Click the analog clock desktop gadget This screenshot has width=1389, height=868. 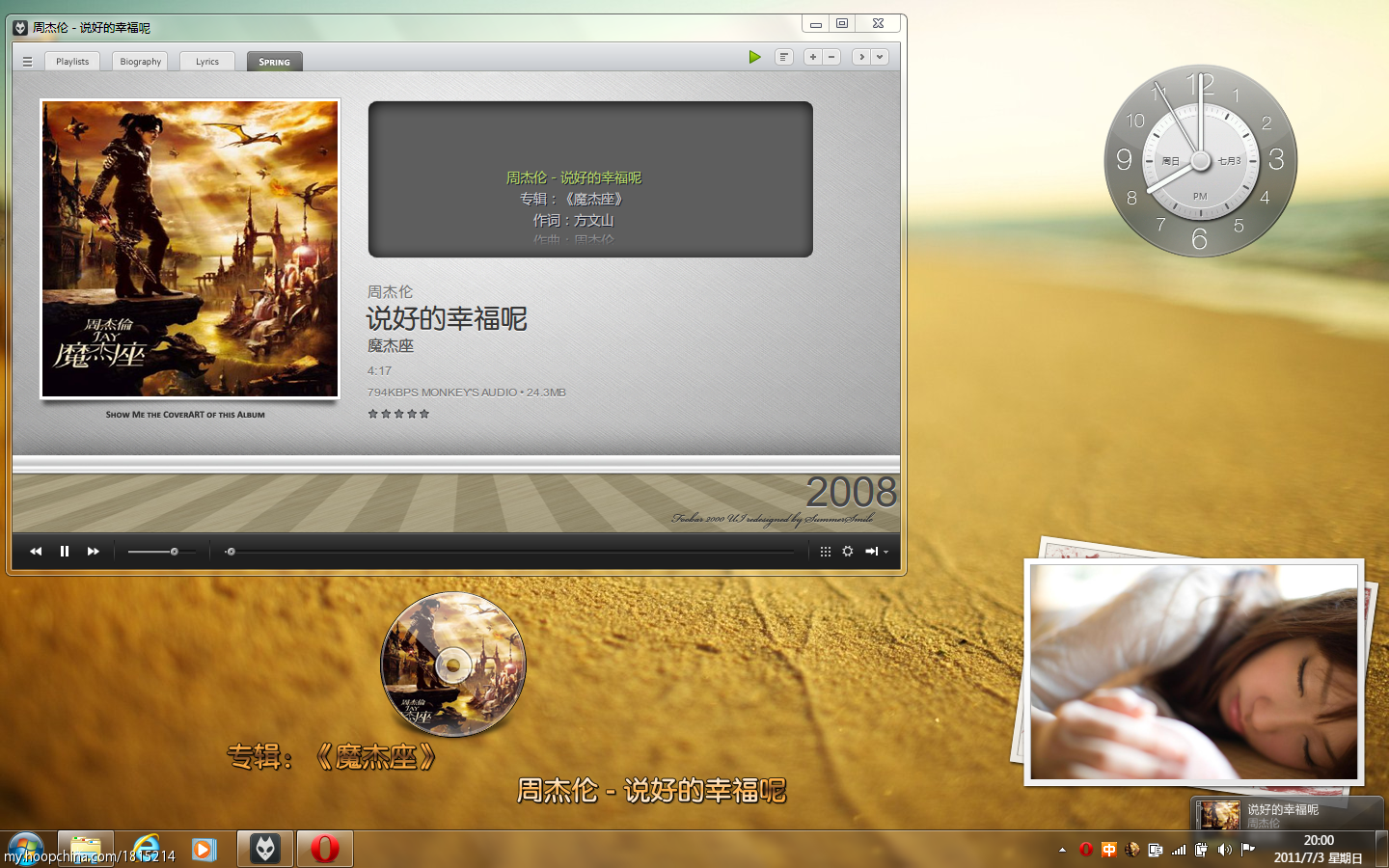pos(1200,161)
